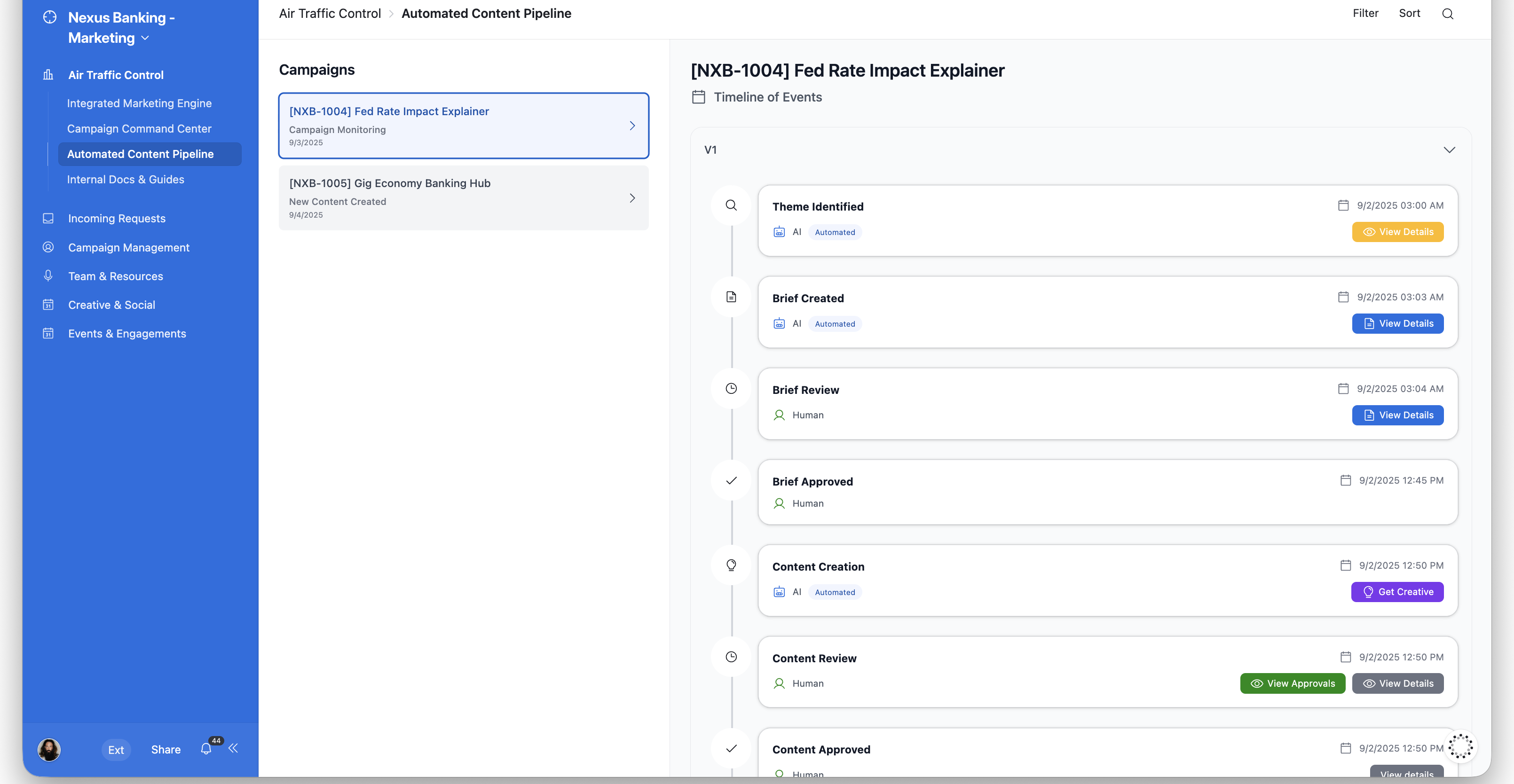Image resolution: width=1514 pixels, height=784 pixels.
Task: Open Campaign Command Center in sidebar
Action: coord(139,128)
